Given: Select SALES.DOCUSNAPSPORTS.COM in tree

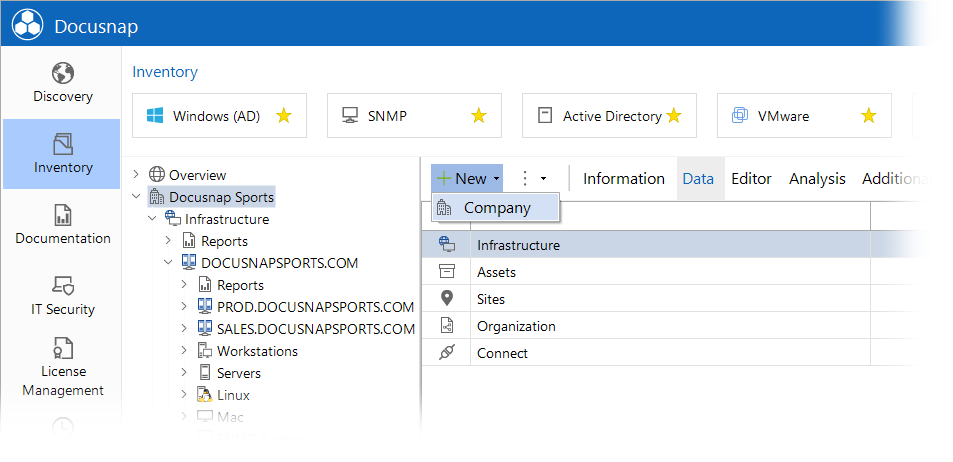Looking at the screenshot, I should tap(316, 329).
